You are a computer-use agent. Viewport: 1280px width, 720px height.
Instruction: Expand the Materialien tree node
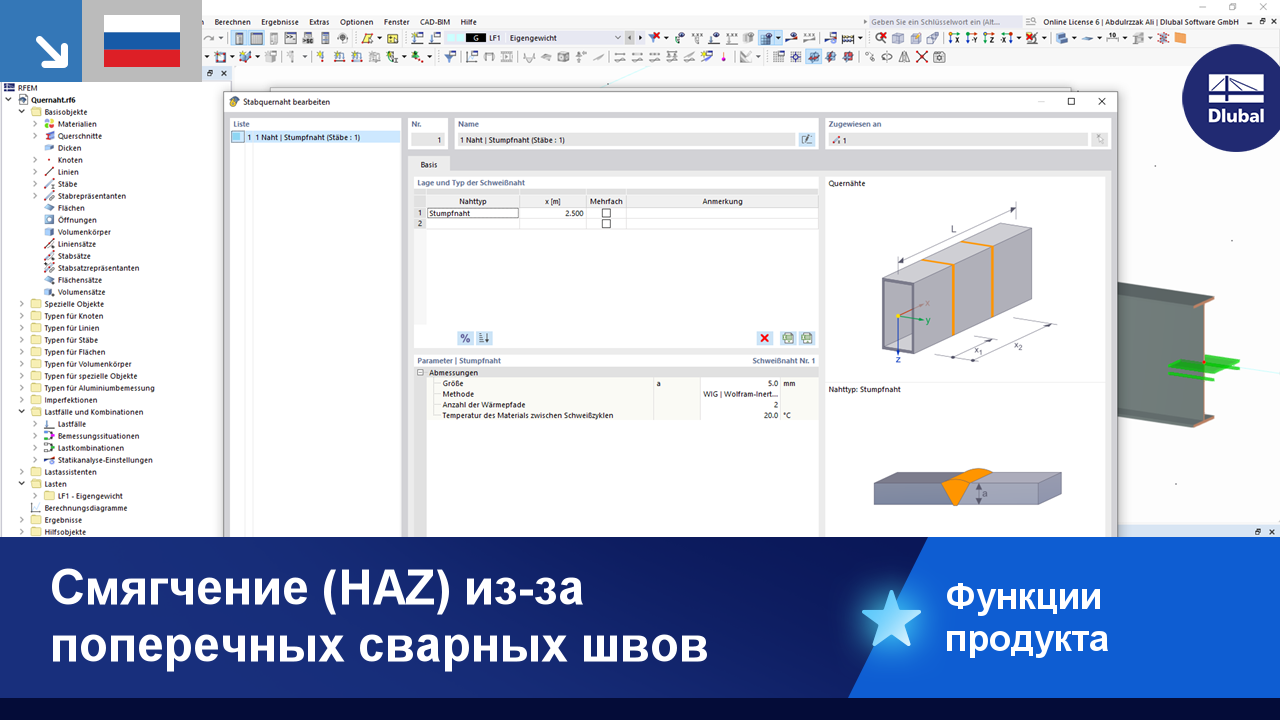(x=35, y=124)
